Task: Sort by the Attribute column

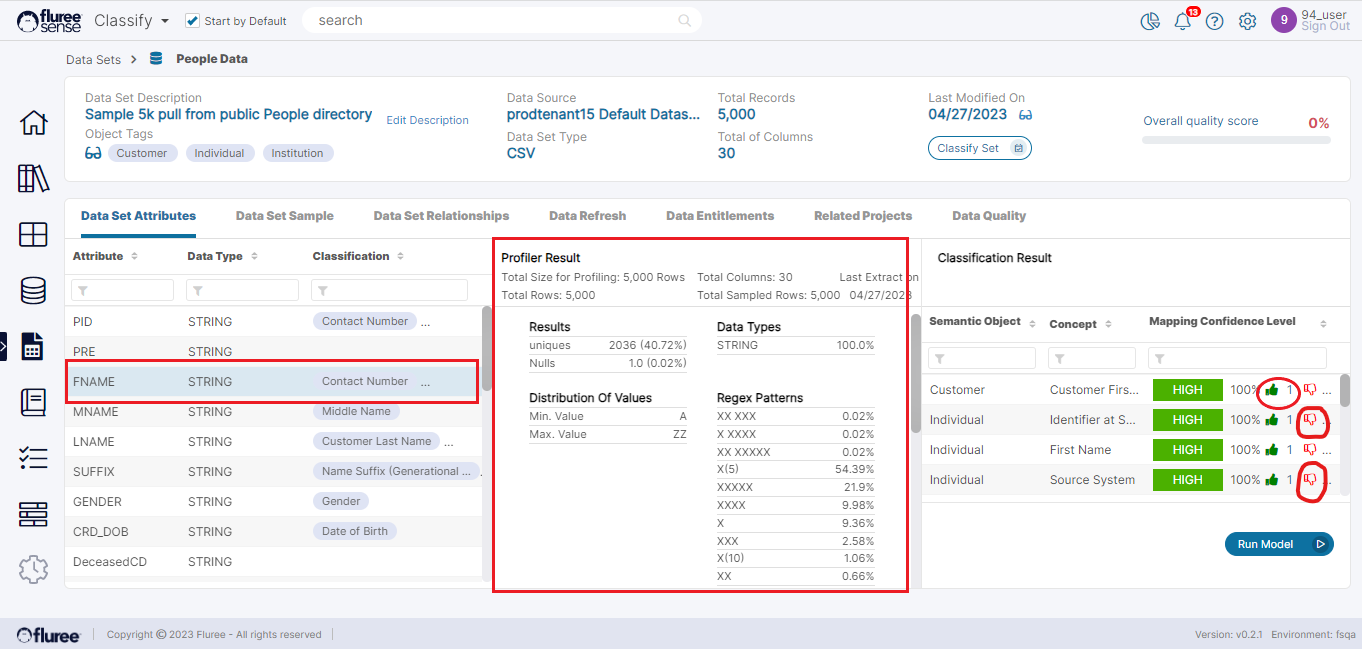Action: [x=135, y=257]
